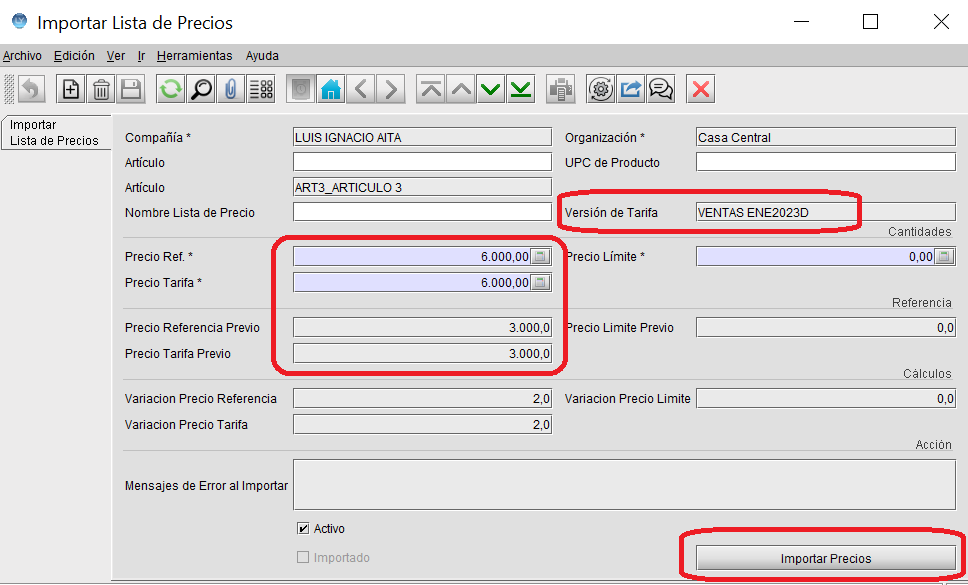Jump to the first record icon
The width and height of the screenshot is (968, 585).
click(431, 89)
